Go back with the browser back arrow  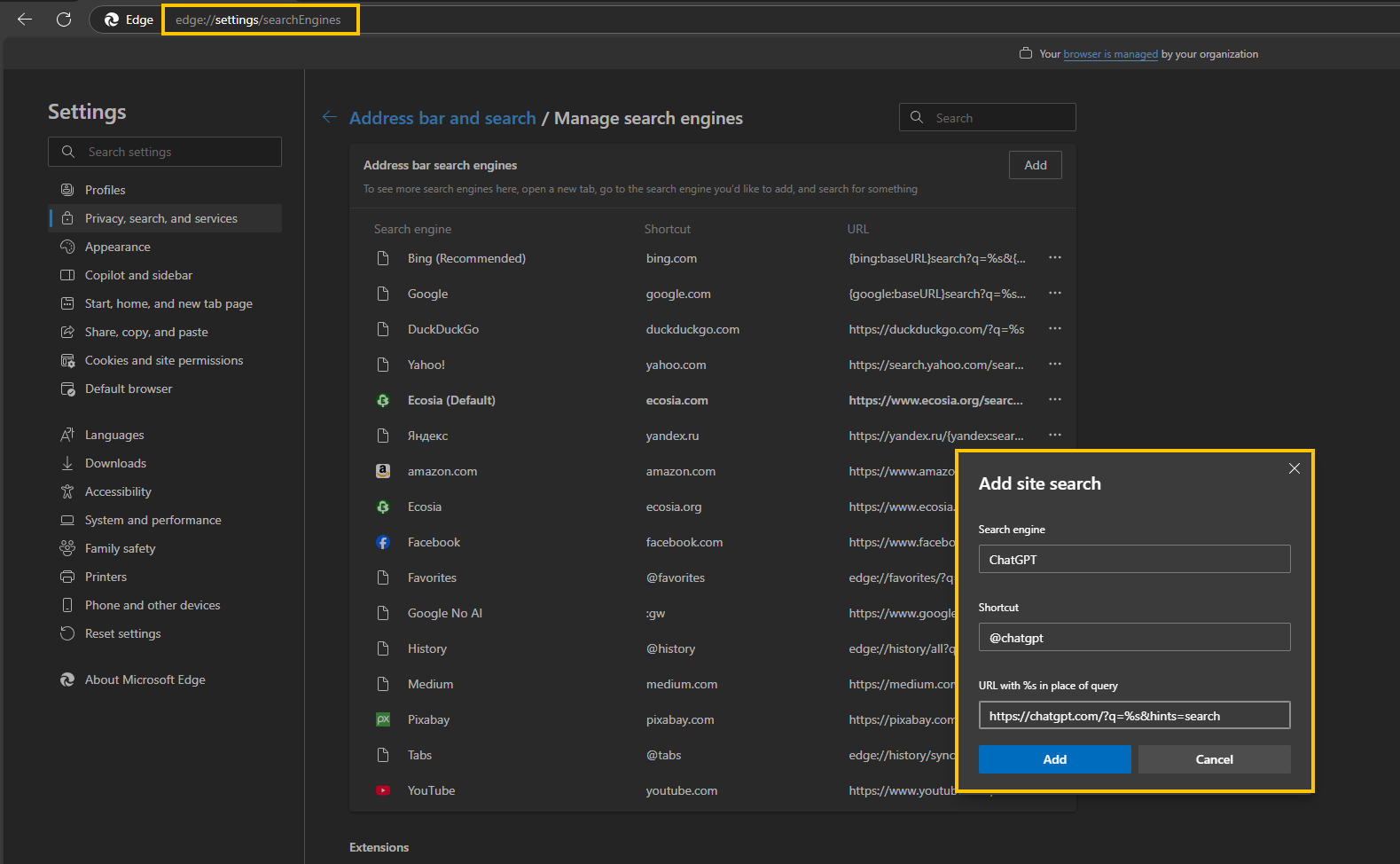point(25,20)
